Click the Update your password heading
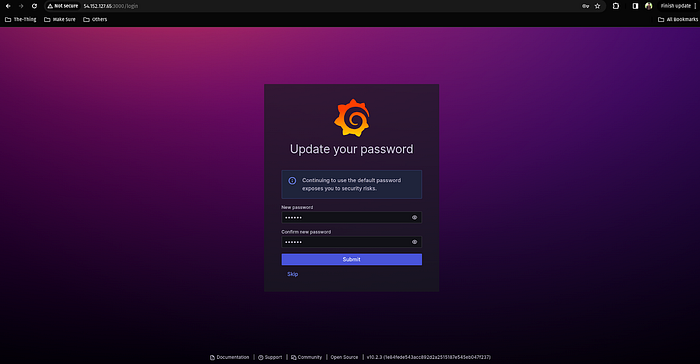 pos(351,149)
